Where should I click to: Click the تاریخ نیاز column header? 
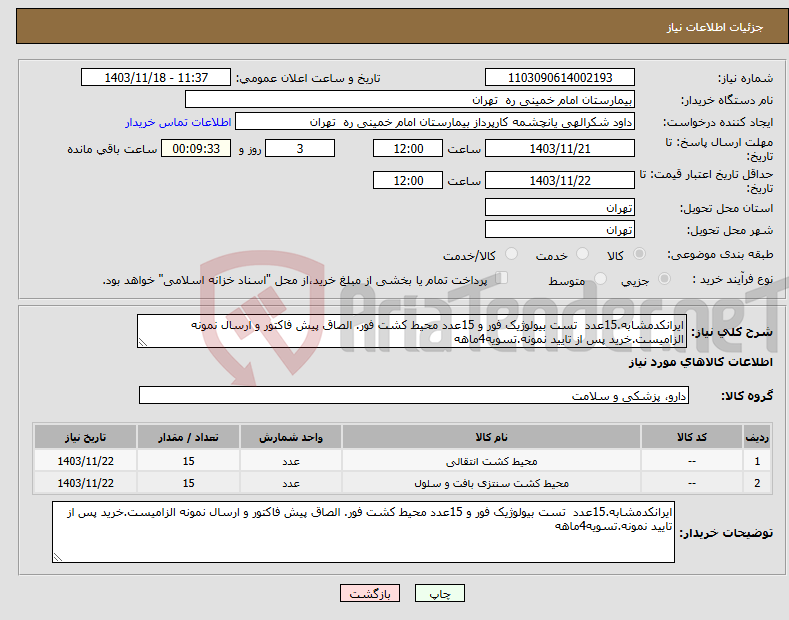point(86,437)
